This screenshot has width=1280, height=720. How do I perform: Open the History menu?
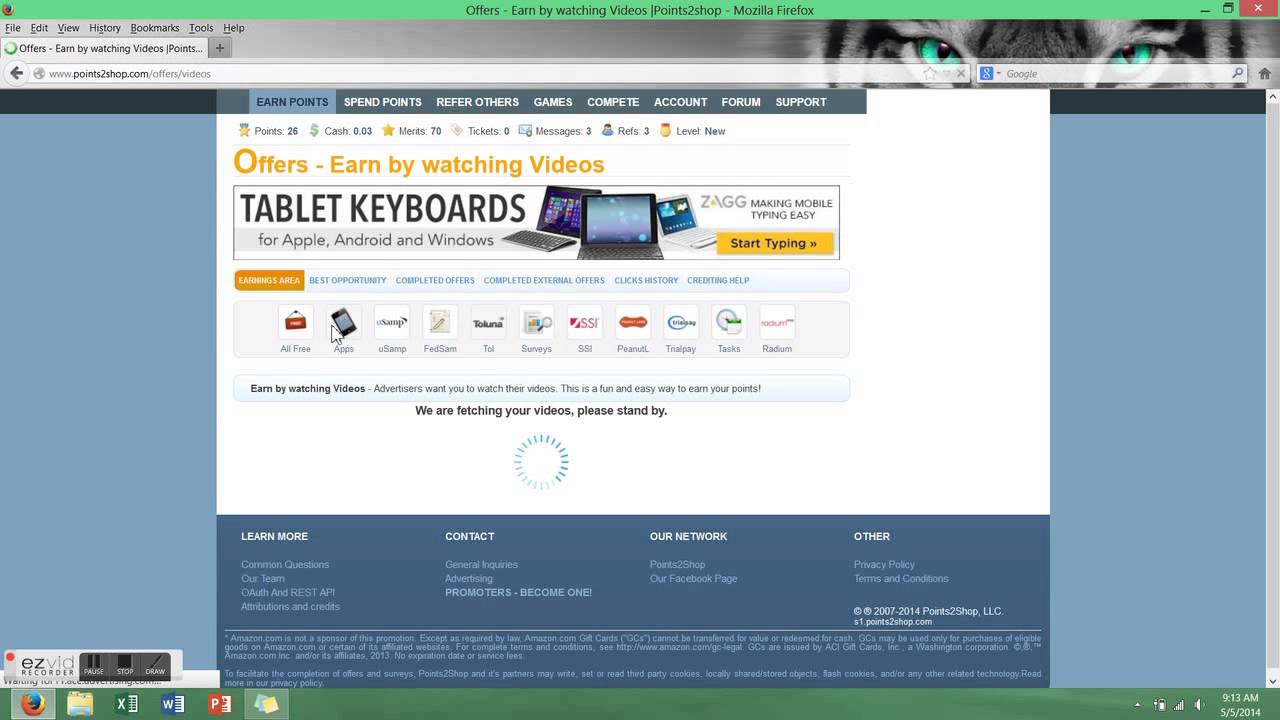click(x=105, y=28)
